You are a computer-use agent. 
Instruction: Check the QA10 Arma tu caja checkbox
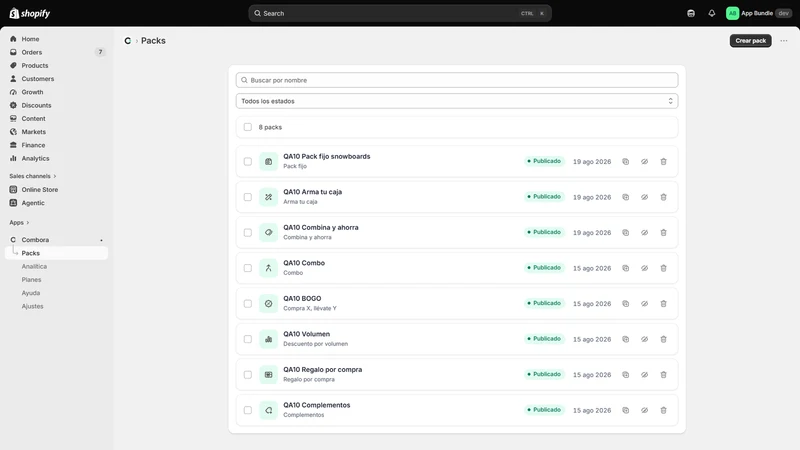pos(247,197)
